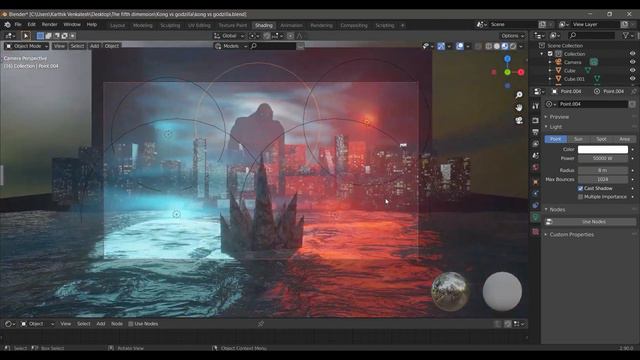Open the outliner filter dropdown

pyautogui.click(x=628, y=36)
